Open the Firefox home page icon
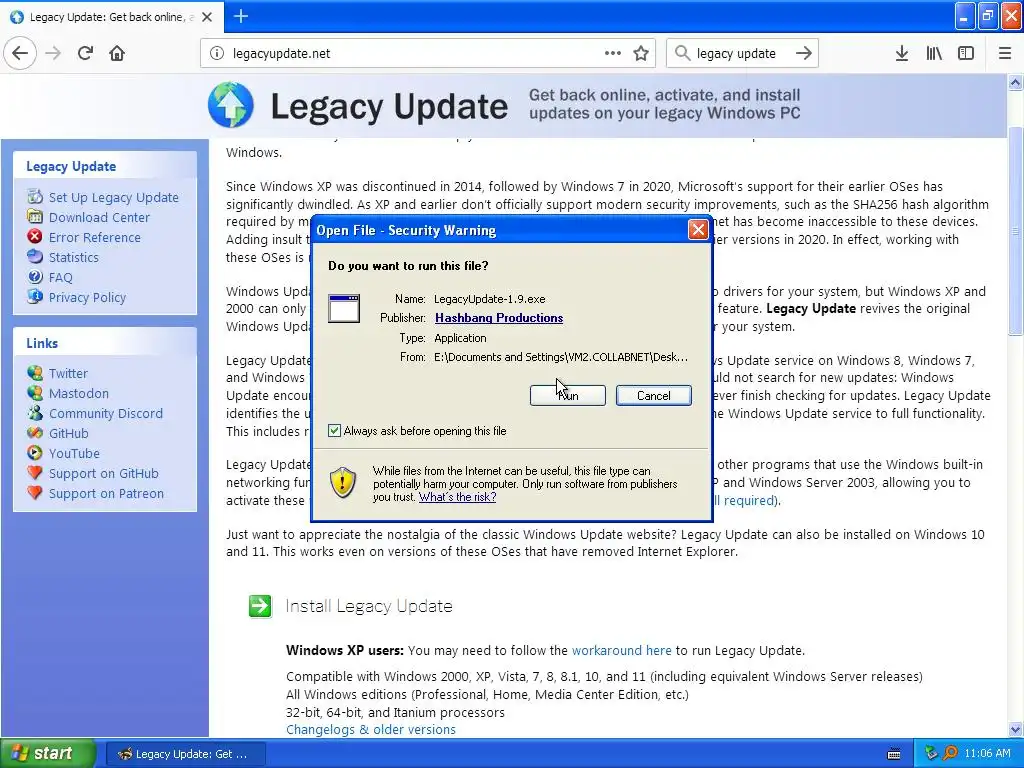This screenshot has width=1024, height=768. coord(117,53)
